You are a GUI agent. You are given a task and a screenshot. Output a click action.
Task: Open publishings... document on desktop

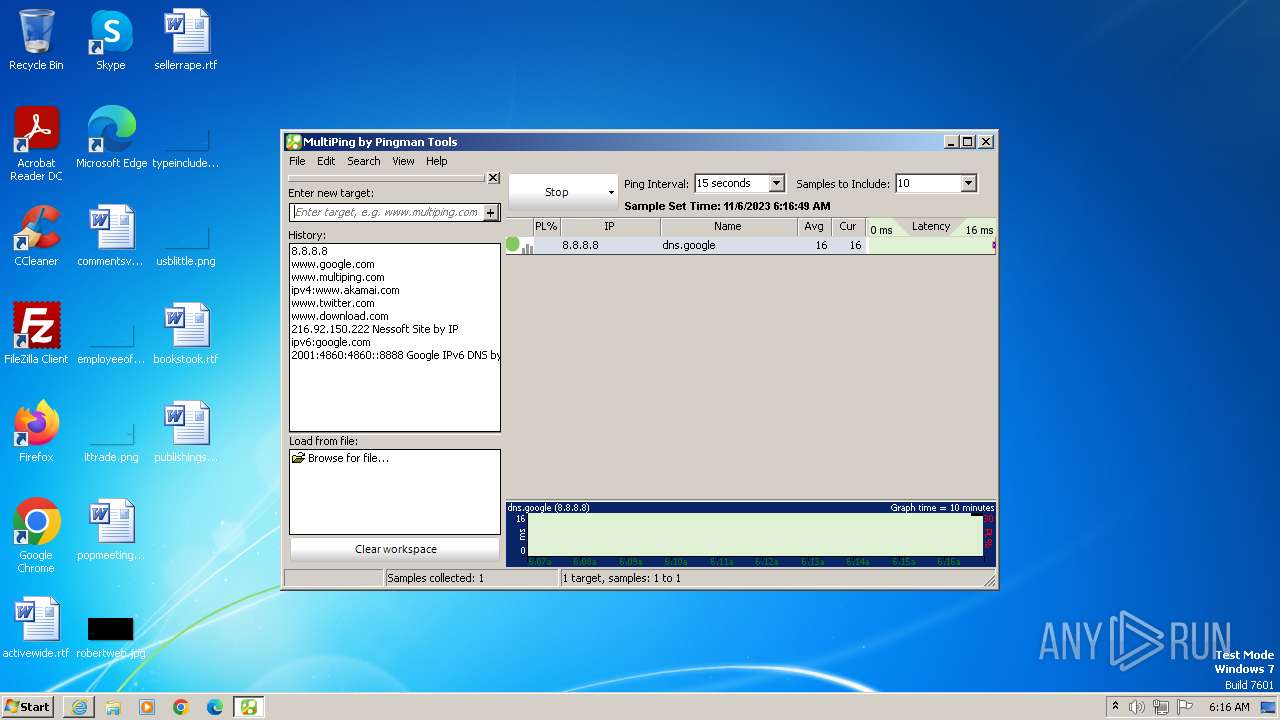coord(186,432)
